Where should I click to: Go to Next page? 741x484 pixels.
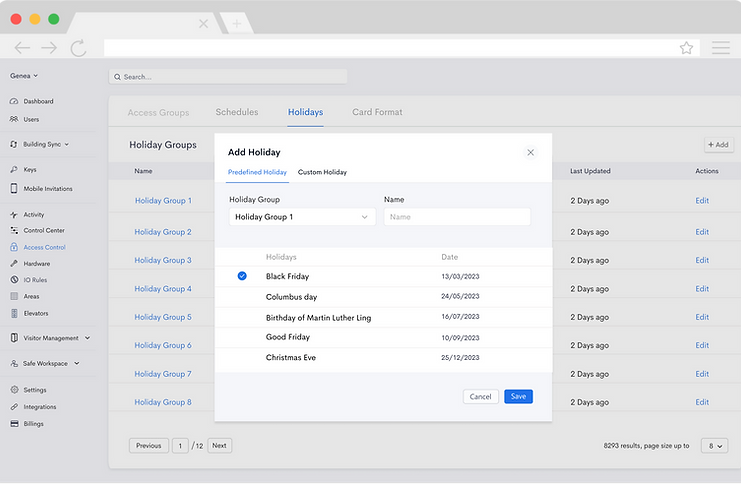(x=219, y=446)
